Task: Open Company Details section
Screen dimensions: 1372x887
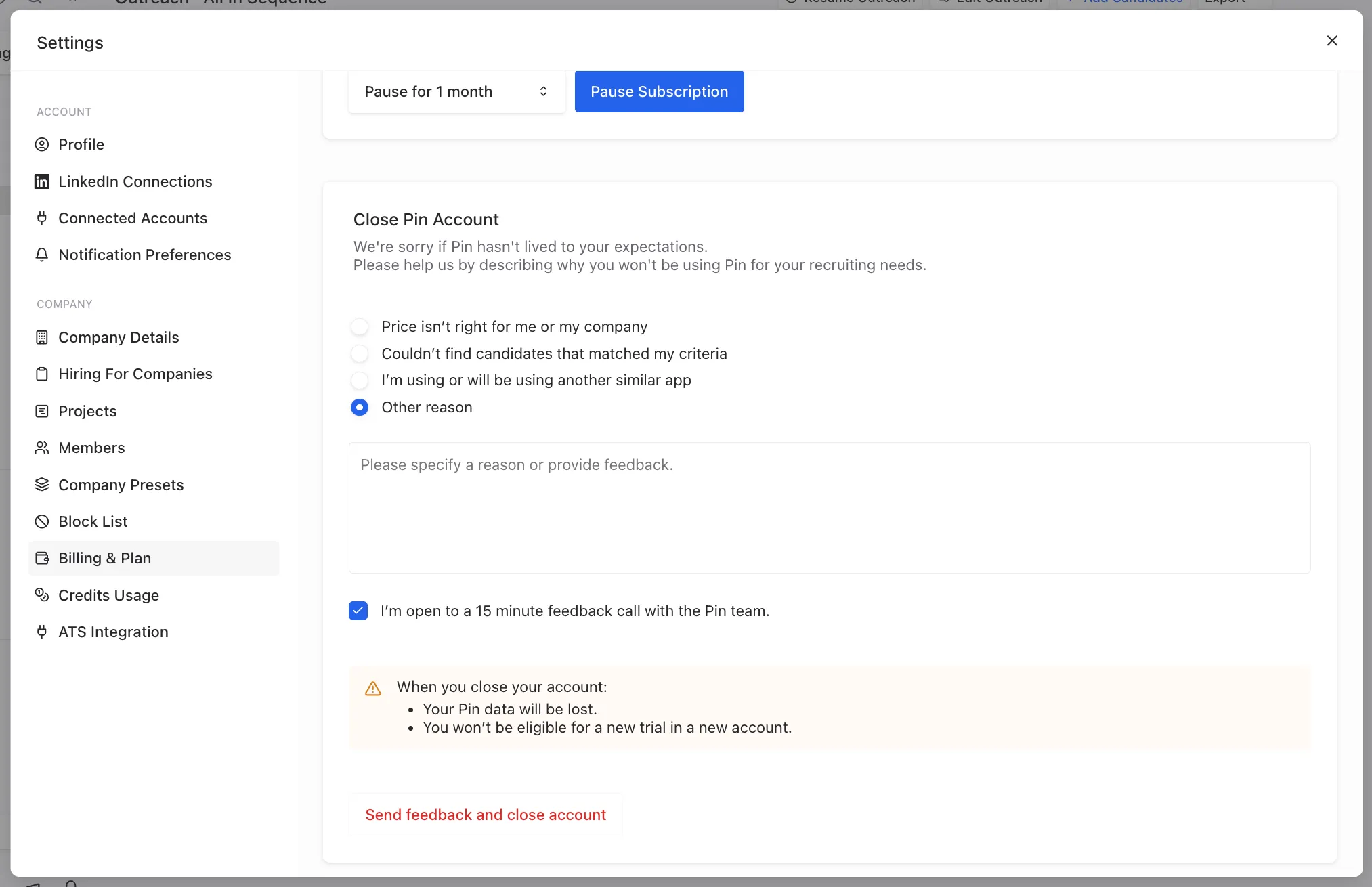Action: click(x=154, y=337)
